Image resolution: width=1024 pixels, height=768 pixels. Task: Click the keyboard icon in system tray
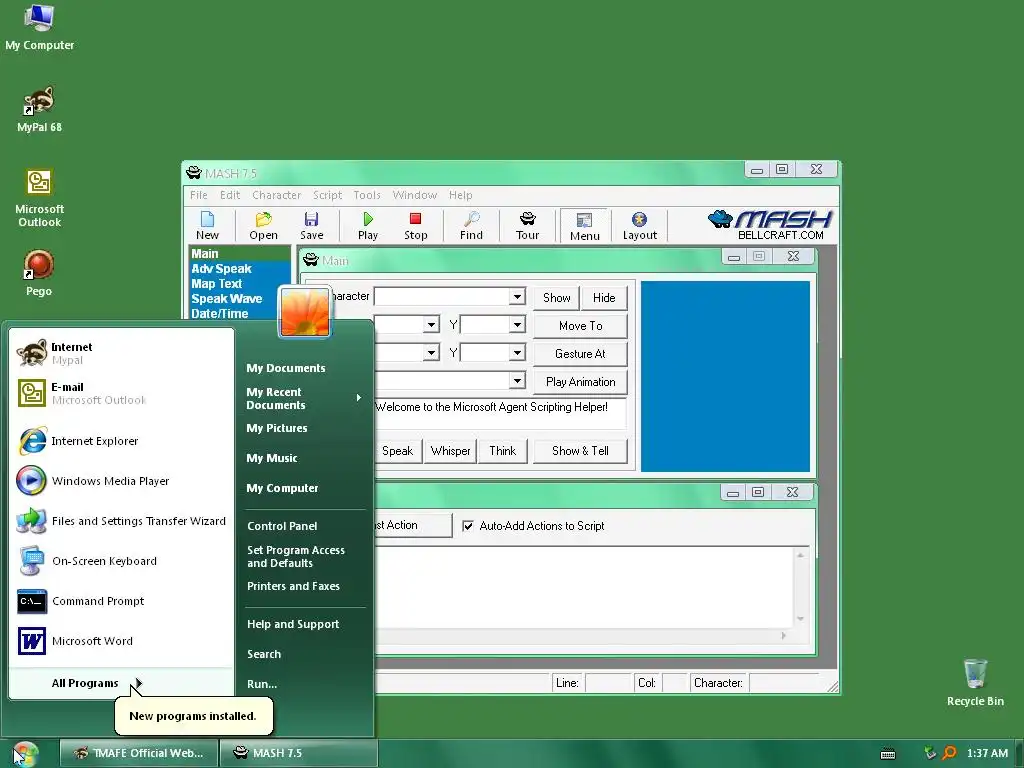[888, 754]
